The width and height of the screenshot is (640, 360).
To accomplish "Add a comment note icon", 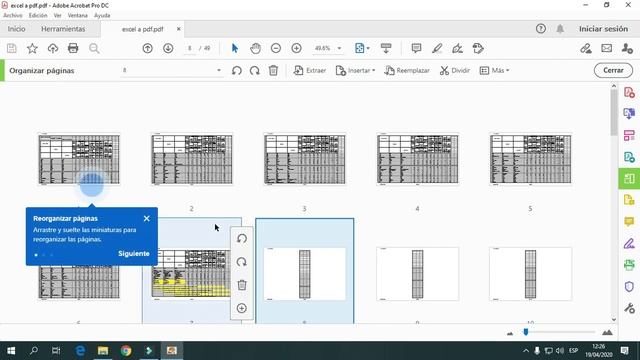I will click(x=416, y=48).
